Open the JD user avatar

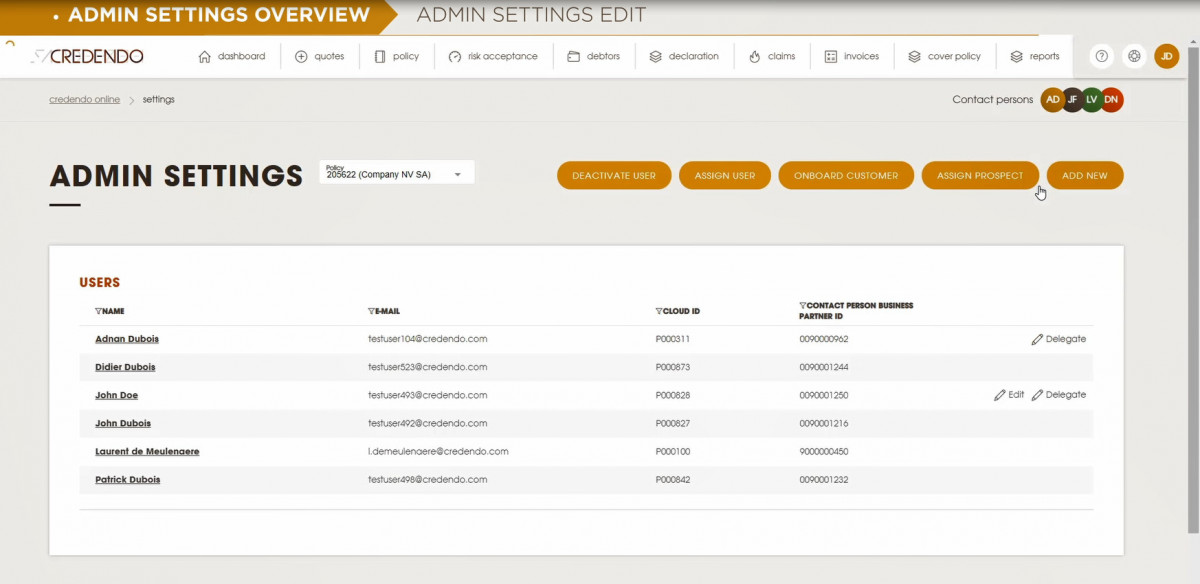click(x=1167, y=56)
